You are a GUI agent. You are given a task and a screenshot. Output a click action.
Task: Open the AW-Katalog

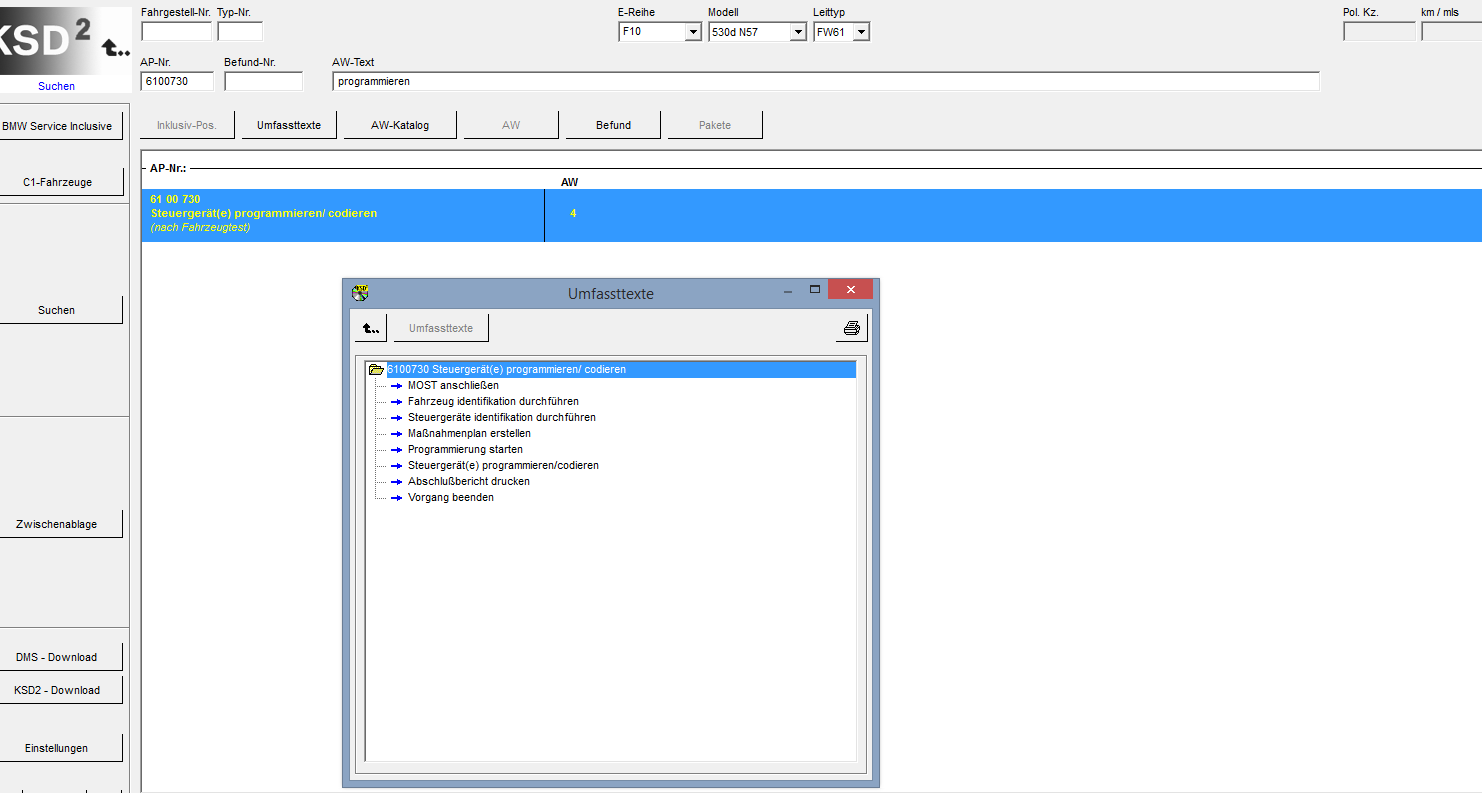(x=400, y=125)
